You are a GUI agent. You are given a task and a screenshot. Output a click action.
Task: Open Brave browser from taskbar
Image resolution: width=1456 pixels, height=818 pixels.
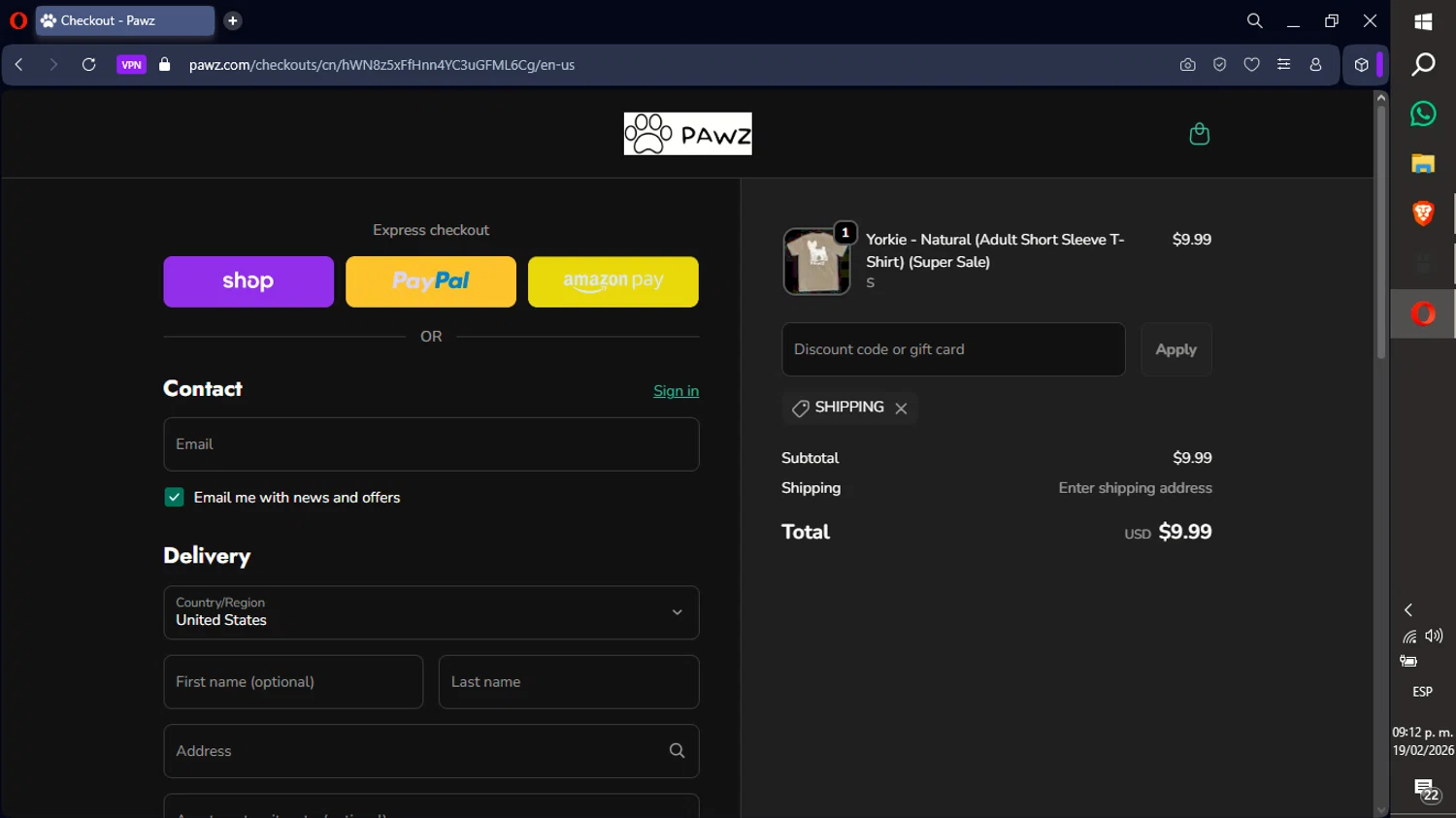tap(1423, 213)
